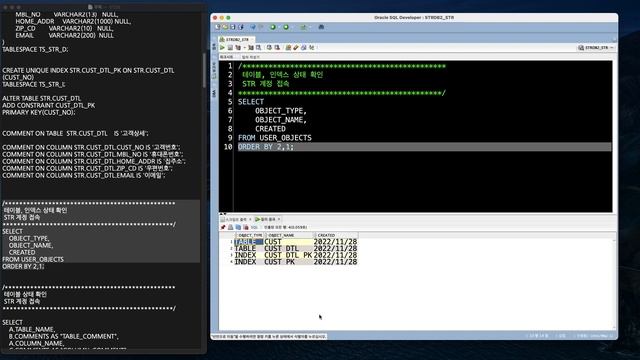Pin the query result with red pin icon
Image resolution: width=640 pixels, height=360 pixels.
click(x=223, y=227)
